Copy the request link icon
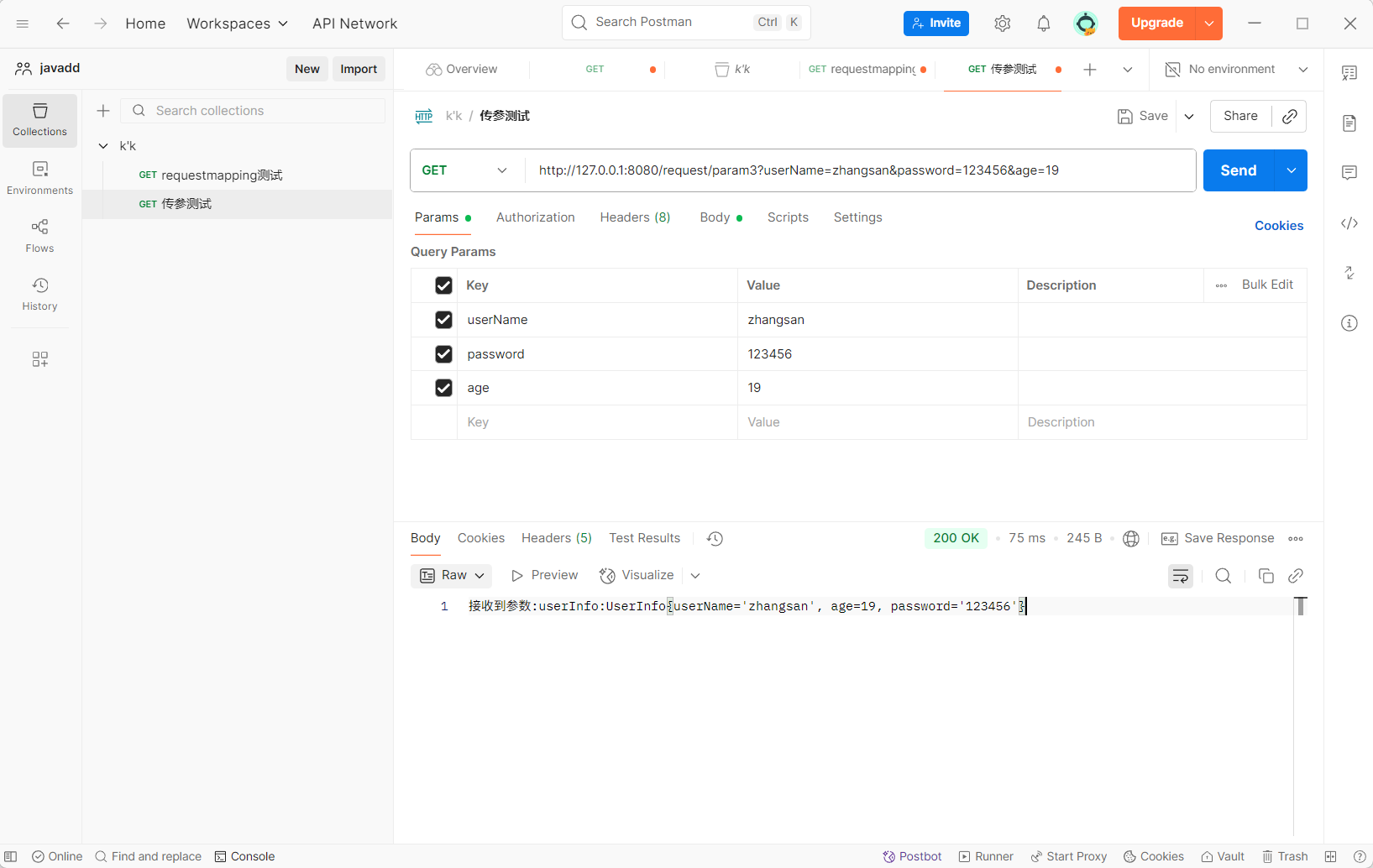This screenshot has width=1373, height=868. coord(1289,116)
